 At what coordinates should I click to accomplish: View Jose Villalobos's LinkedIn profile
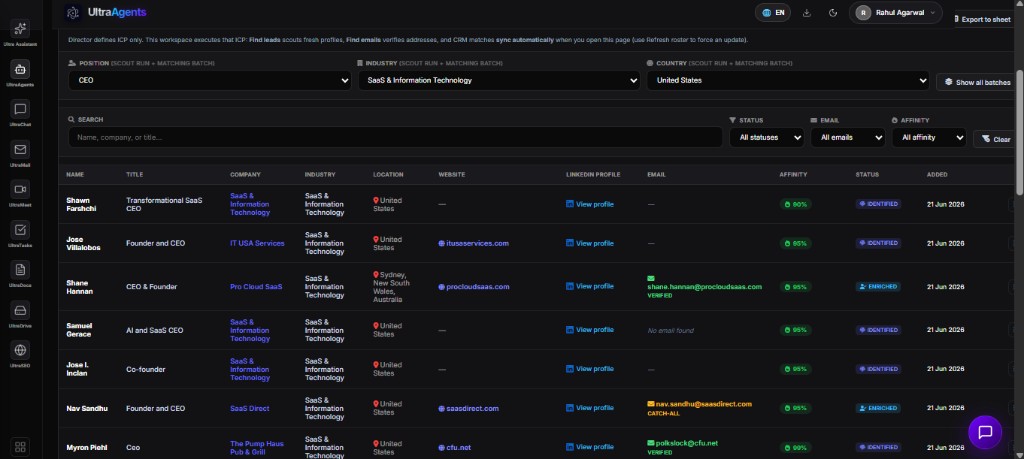point(590,243)
